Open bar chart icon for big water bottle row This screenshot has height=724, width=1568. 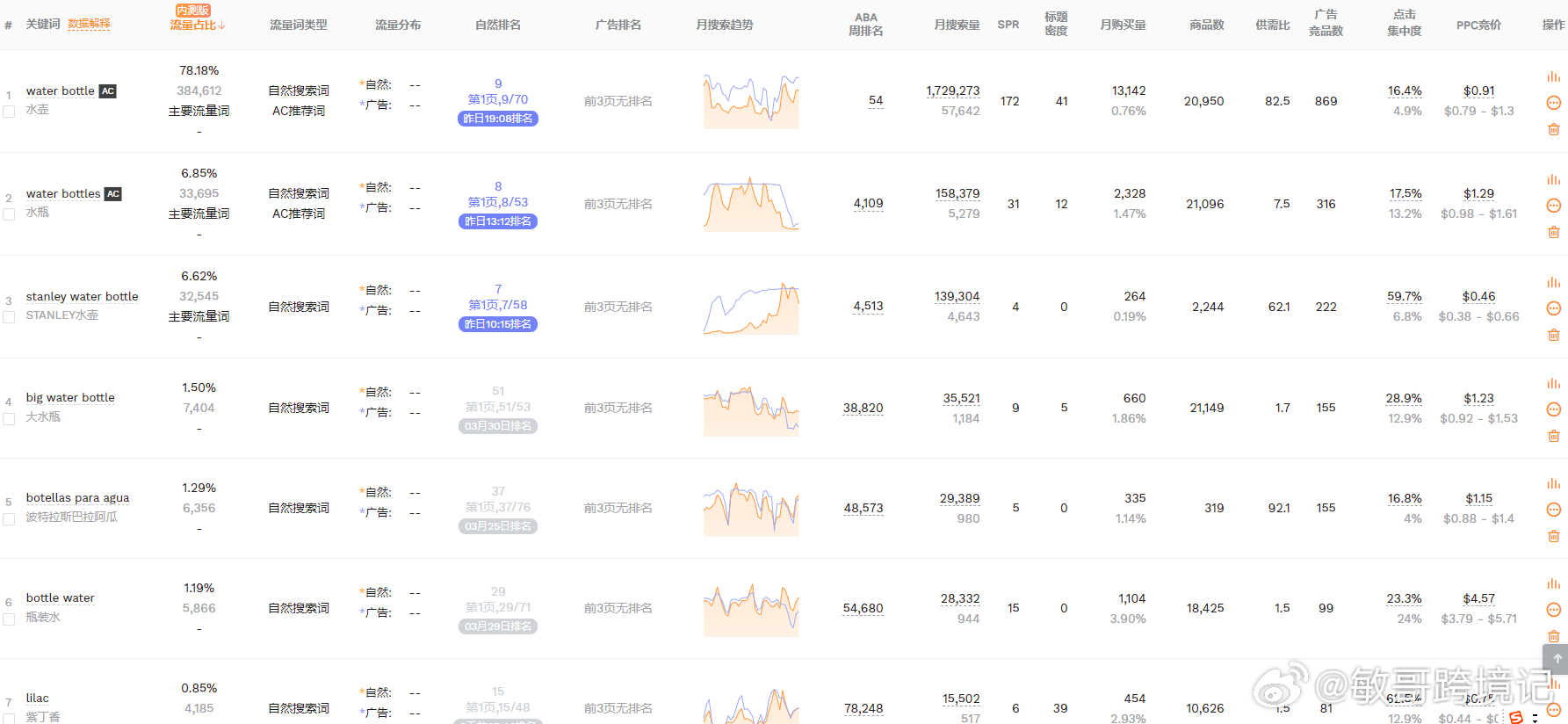(x=1553, y=384)
